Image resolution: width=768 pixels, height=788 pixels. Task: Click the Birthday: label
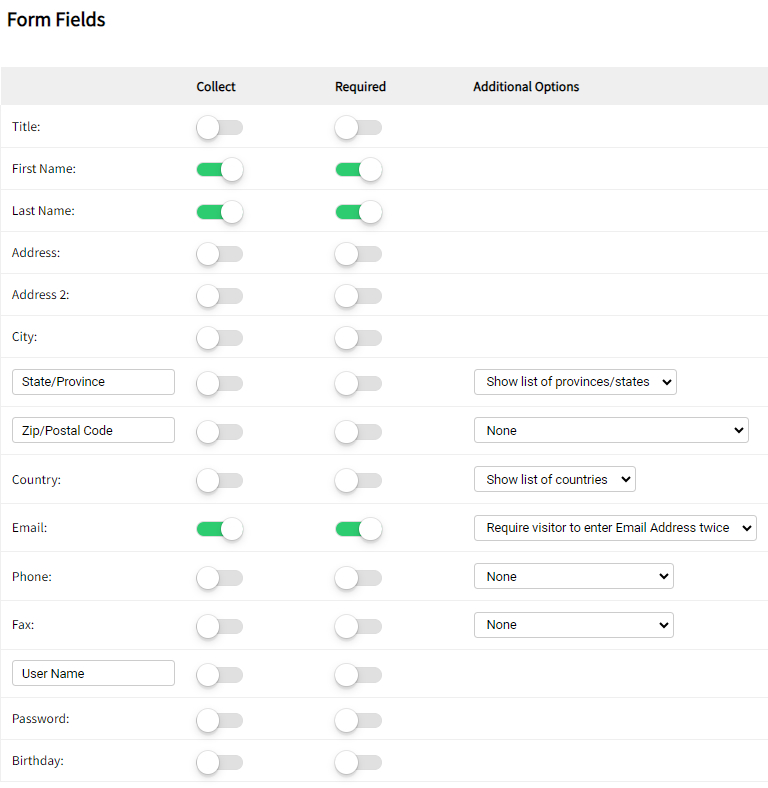pyautogui.click(x=38, y=761)
